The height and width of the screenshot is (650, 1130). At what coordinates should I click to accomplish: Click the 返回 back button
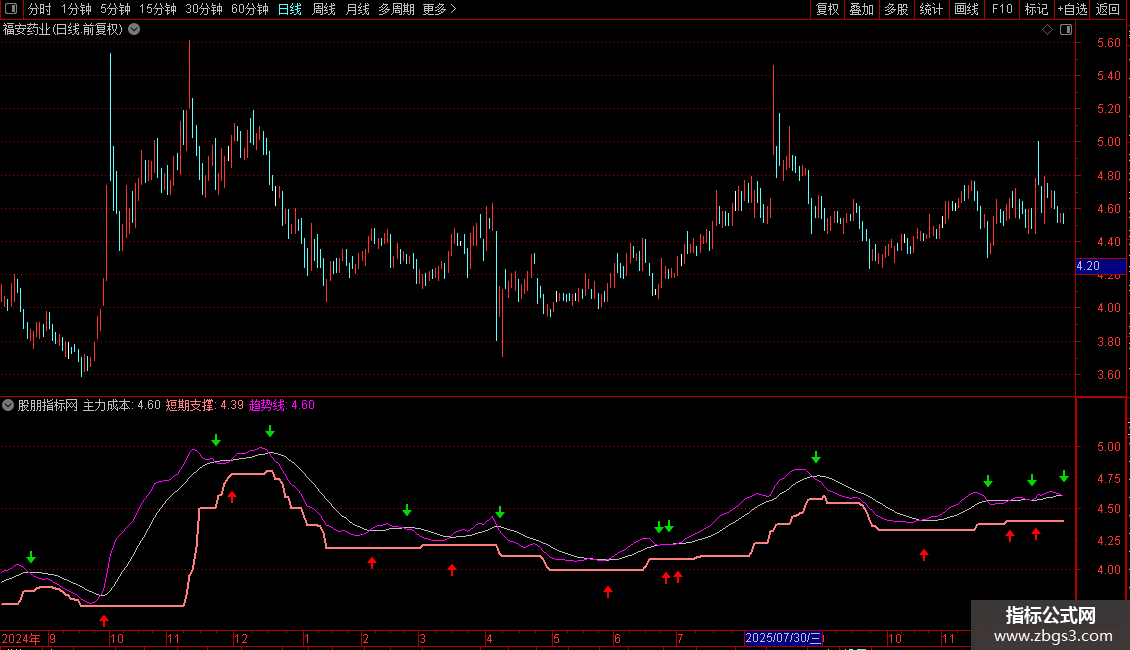click(1108, 9)
